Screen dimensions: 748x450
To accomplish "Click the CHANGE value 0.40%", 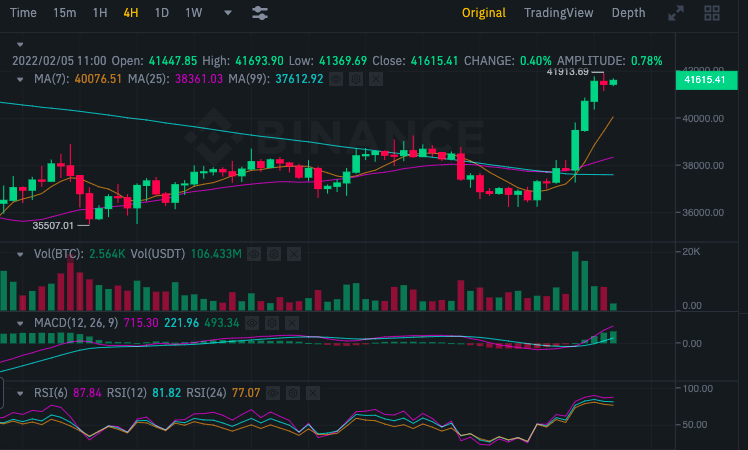I will click(535, 61).
